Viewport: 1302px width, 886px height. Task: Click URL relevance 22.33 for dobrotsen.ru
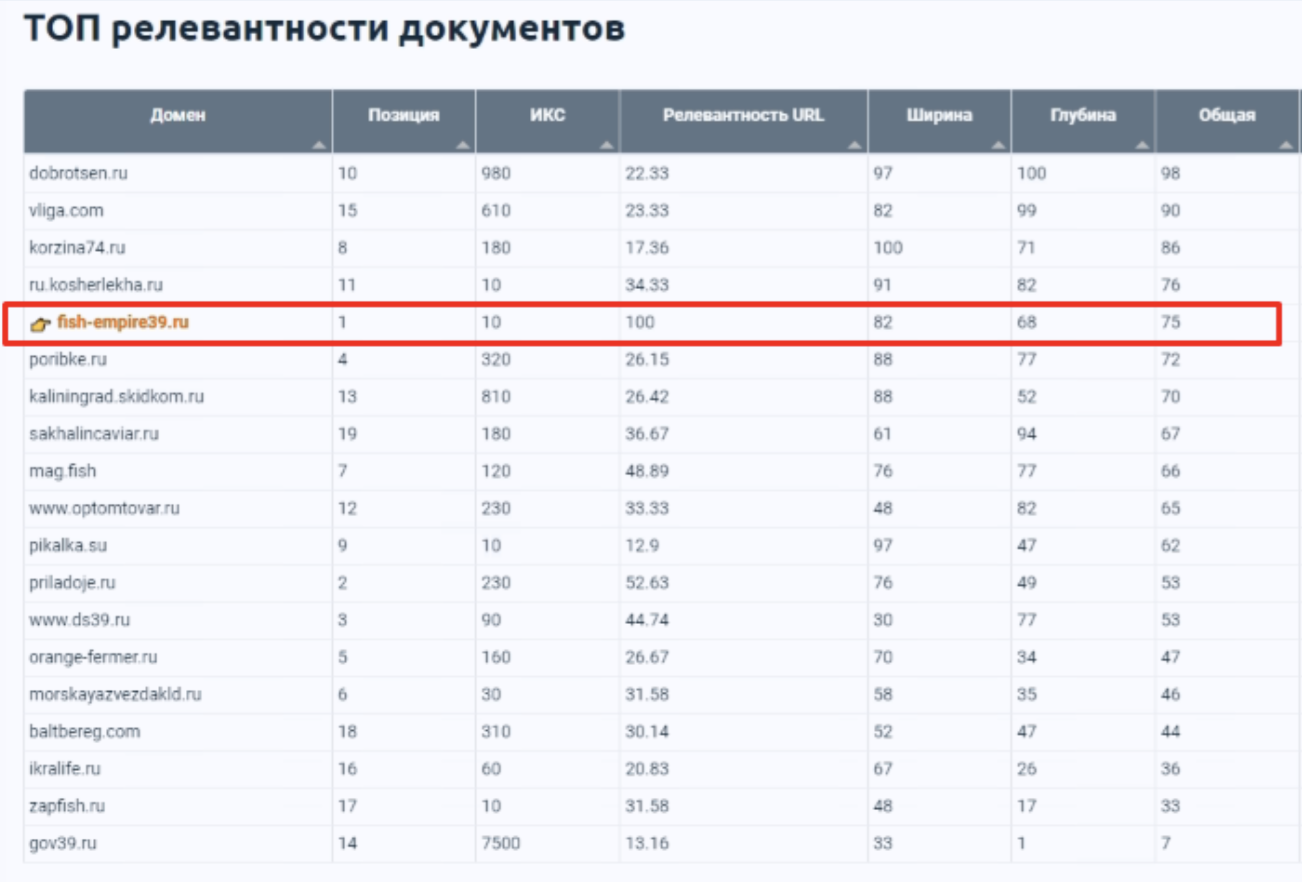tap(647, 173)
